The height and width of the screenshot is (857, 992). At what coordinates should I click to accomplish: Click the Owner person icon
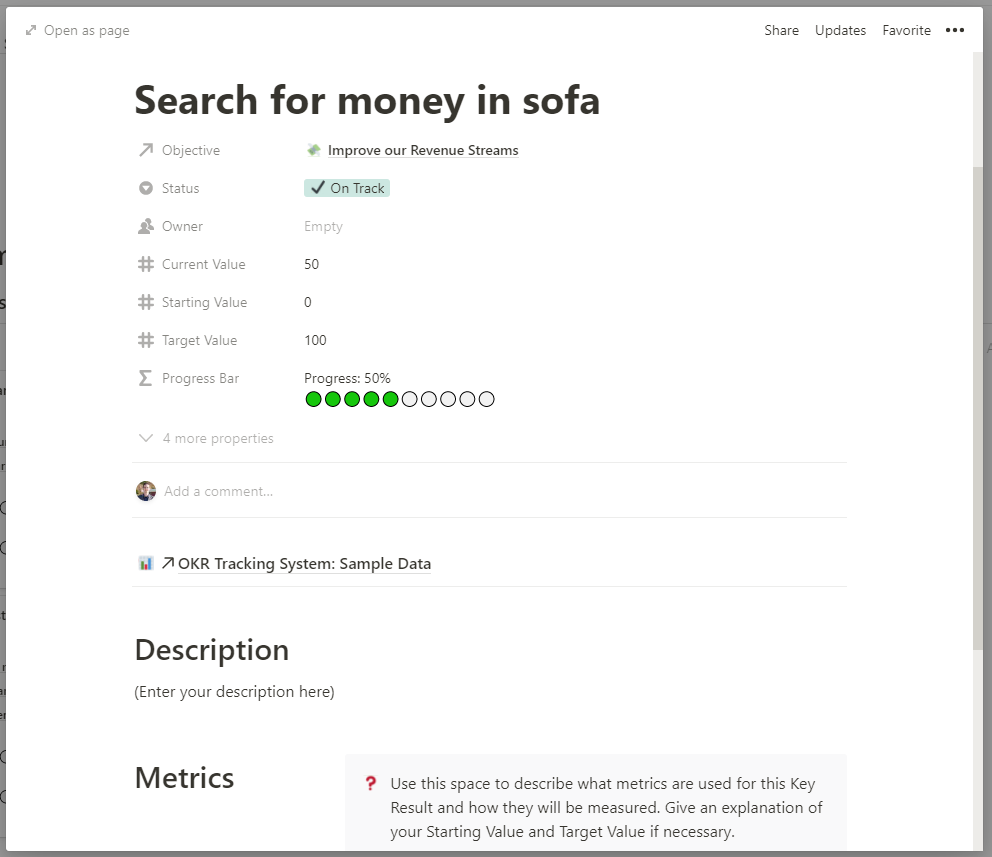[146, 227]
